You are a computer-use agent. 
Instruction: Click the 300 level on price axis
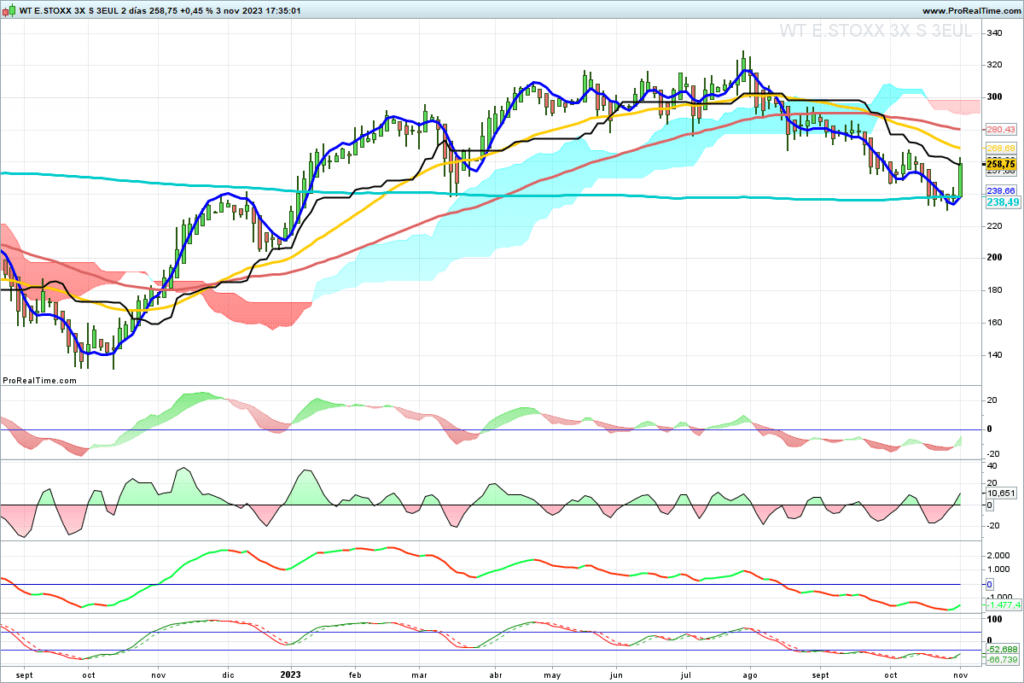(x=995, y=97)
